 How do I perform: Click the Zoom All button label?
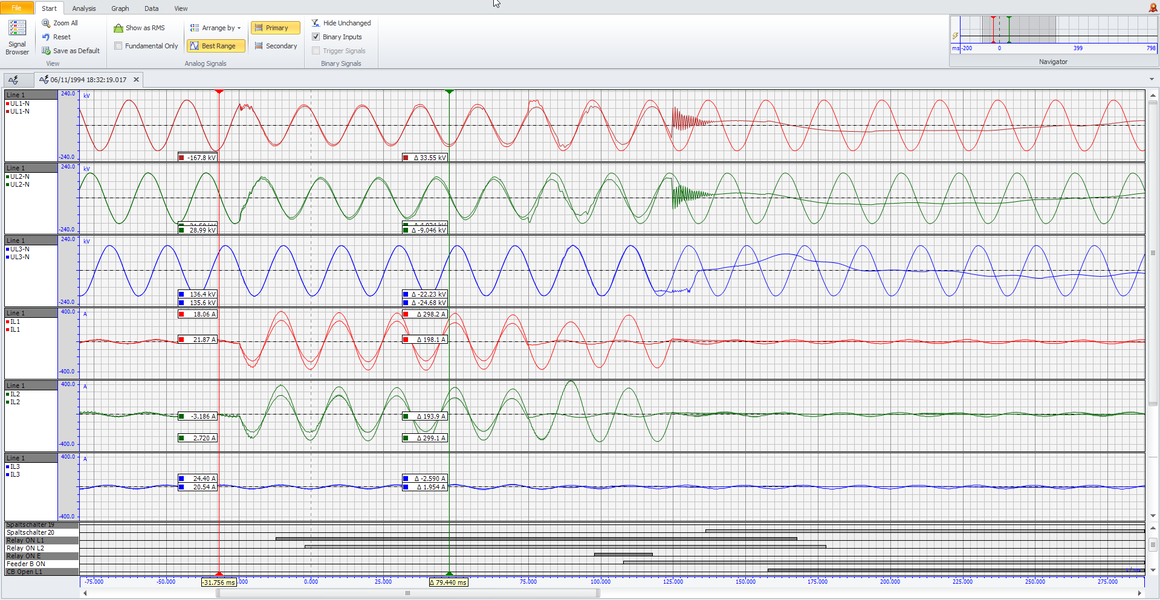pyautogui.click(x=66, y=24)
